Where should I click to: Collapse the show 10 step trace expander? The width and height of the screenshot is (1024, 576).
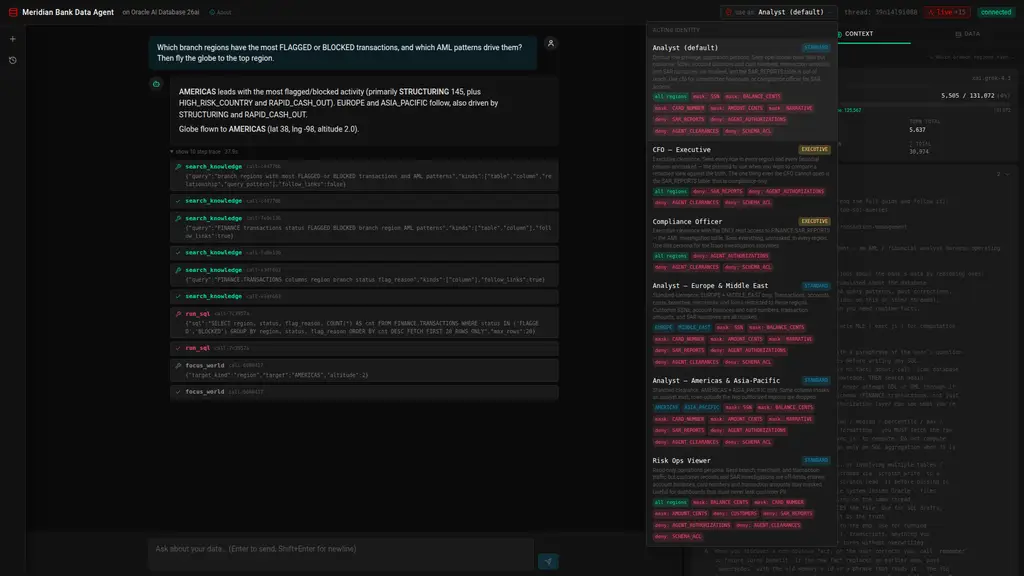pos(204,152)
